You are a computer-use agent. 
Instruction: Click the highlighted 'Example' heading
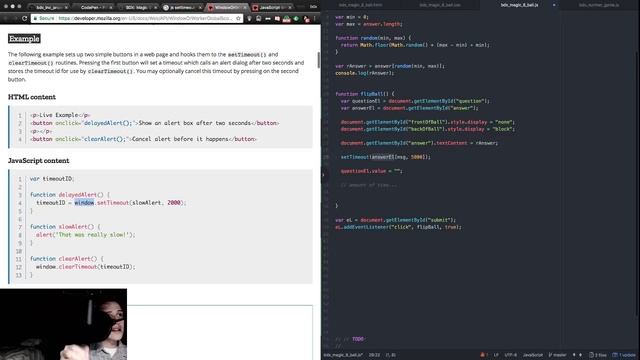[24, 39]
